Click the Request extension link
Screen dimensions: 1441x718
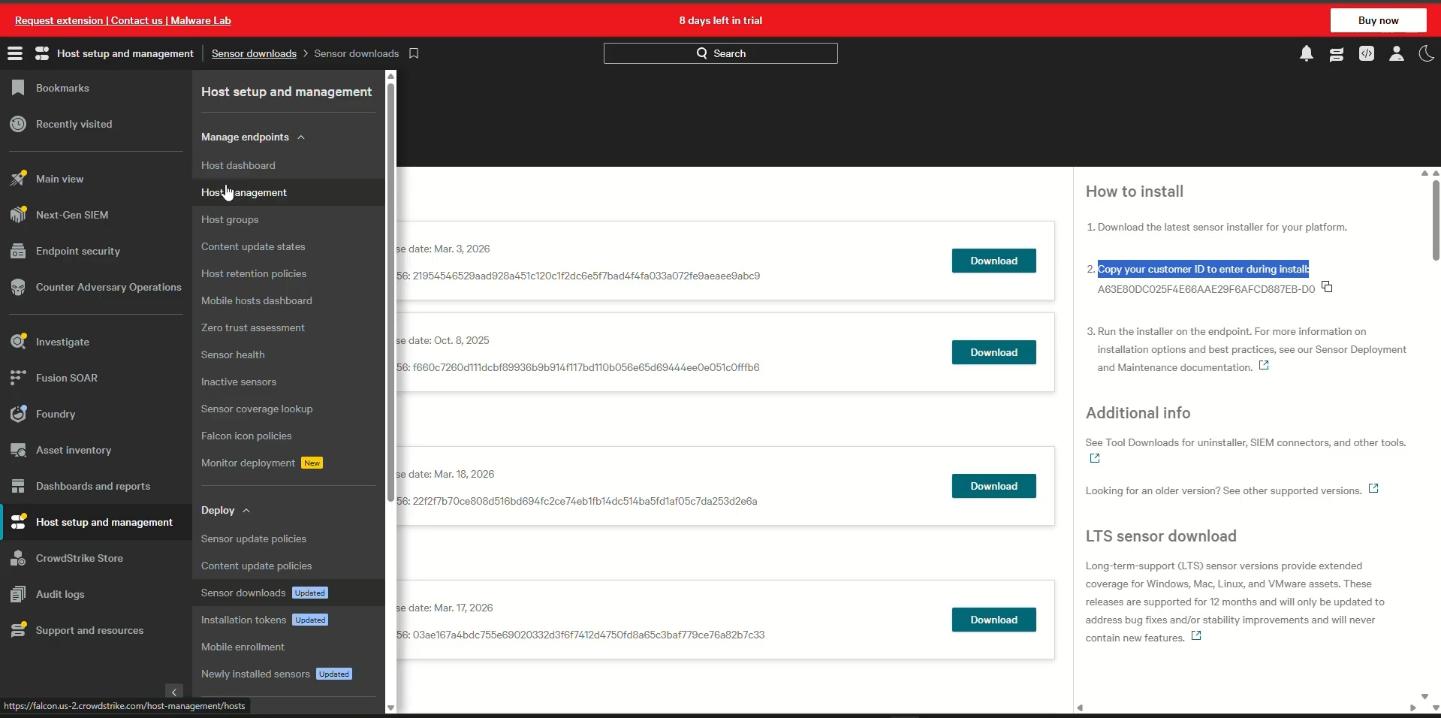(58, 20)
